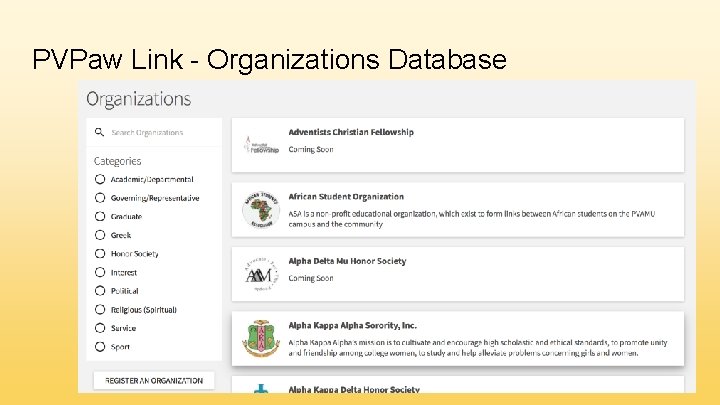This screenshot has width=720, height=405.
Task: Open the Alpha Delta Mu logo
Action: 261,274
